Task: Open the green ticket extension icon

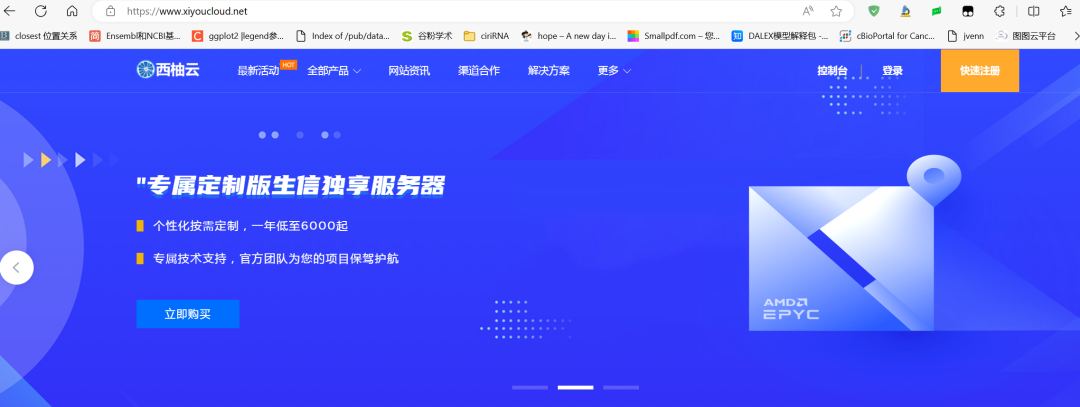Action: [936, 12]
